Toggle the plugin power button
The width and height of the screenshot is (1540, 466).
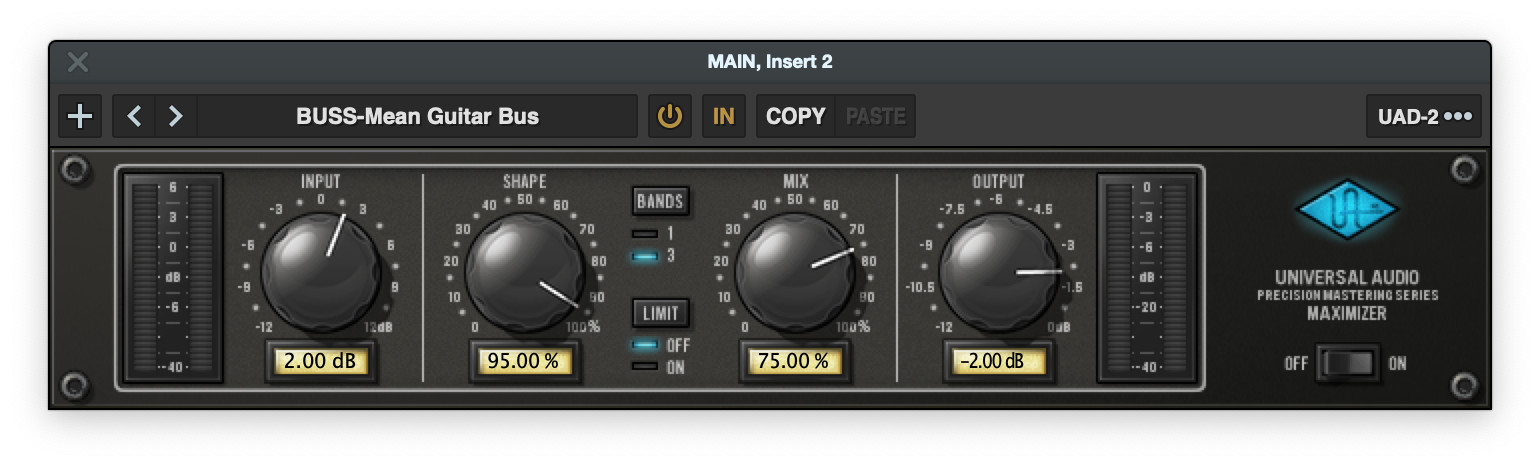pos(669,116)
